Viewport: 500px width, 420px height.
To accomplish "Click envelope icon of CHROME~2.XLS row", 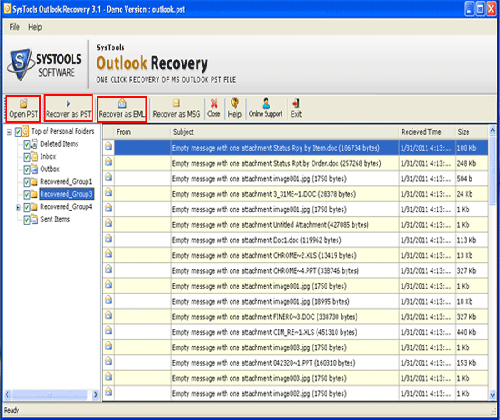I will [x=108, y=254].
